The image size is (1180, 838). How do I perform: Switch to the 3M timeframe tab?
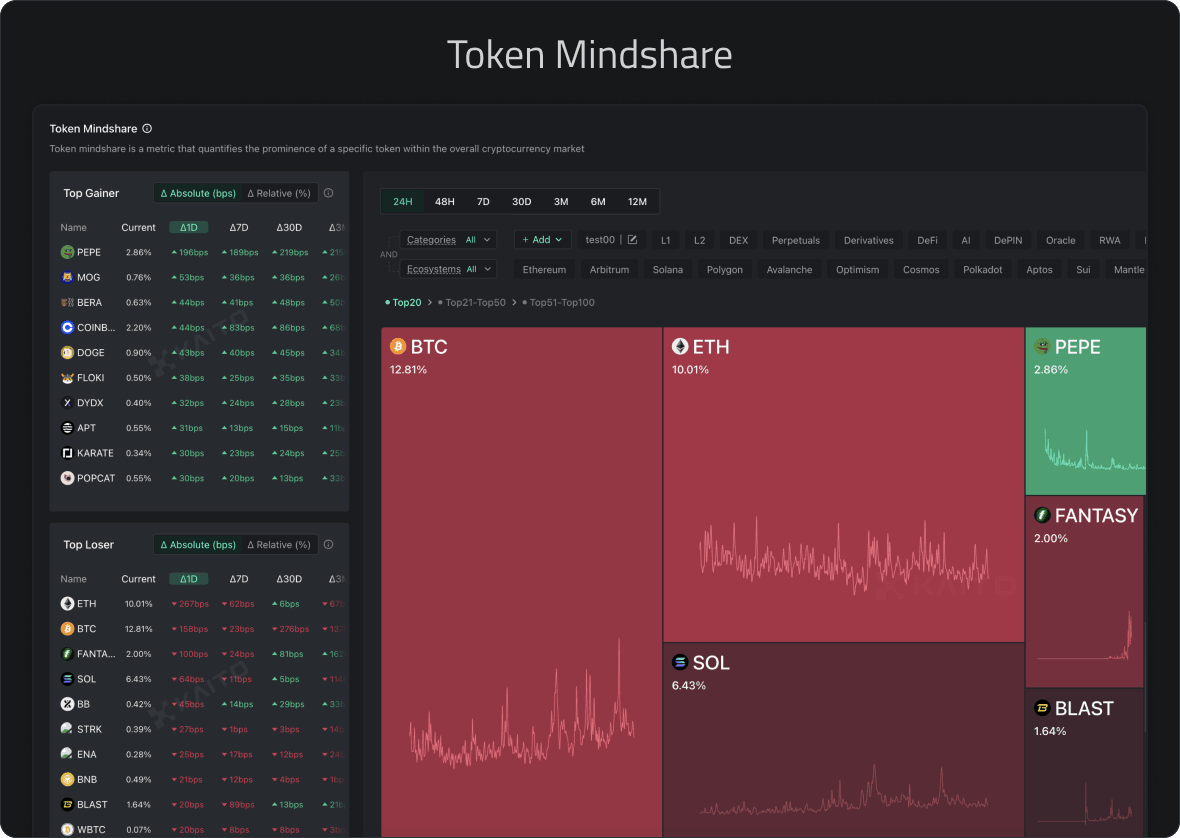click(x=561, y=202)
